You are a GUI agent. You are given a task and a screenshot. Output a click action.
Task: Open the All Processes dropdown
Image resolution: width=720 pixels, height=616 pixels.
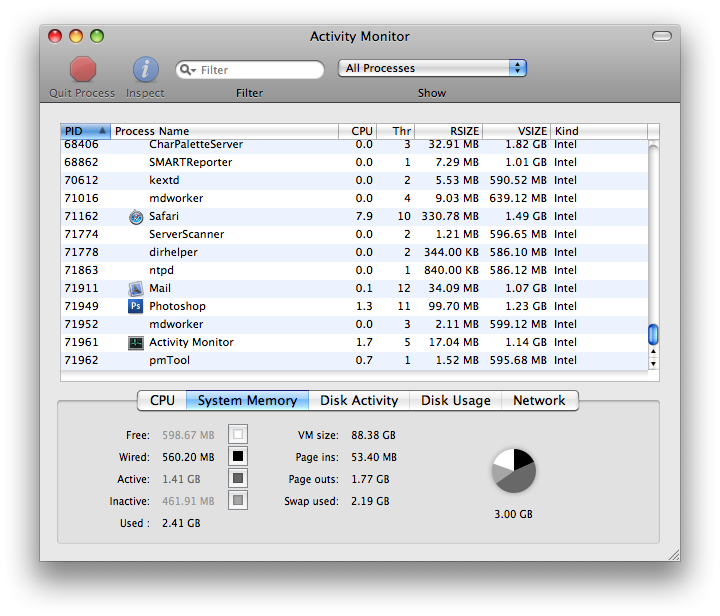coord(432,68)
